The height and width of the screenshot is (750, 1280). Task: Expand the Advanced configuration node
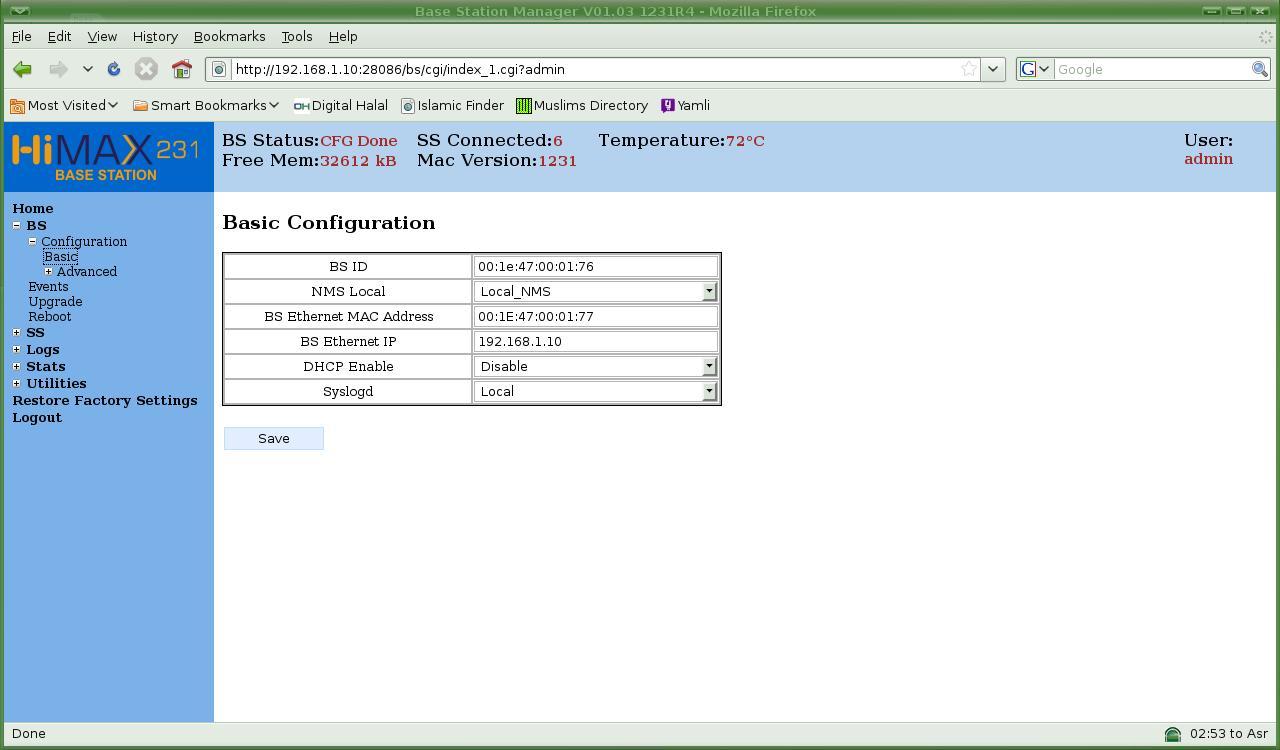coord(48,272)
